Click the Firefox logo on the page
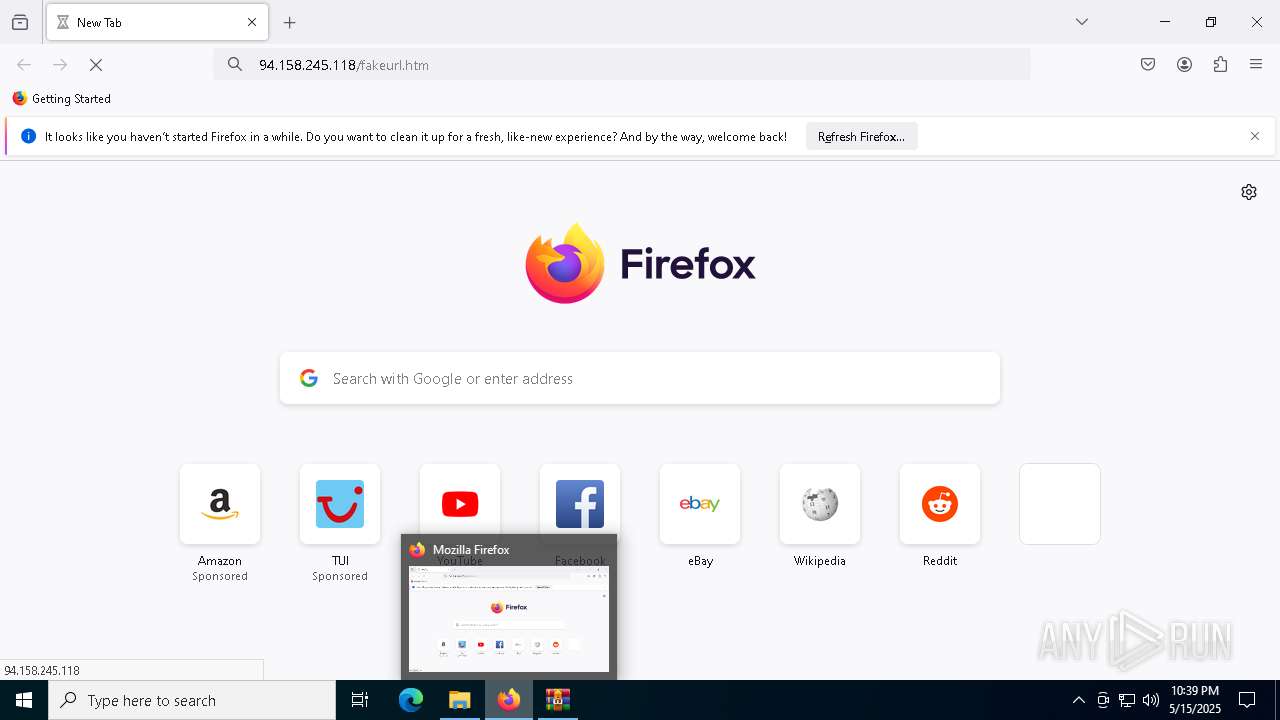The height and width of the screenshot is (720, 1280). (x=640, y=263)
